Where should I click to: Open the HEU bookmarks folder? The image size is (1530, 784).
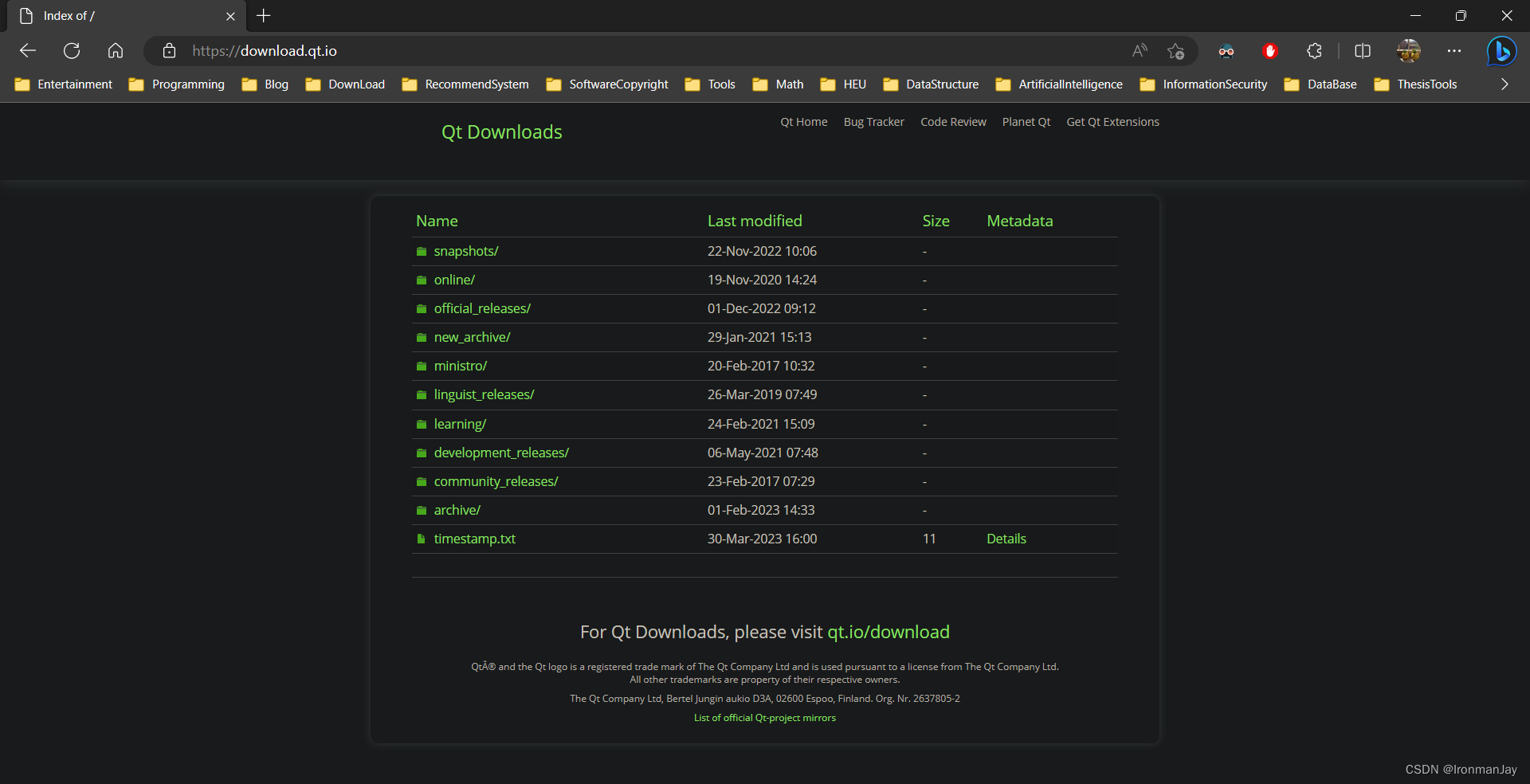click(843, 84)
